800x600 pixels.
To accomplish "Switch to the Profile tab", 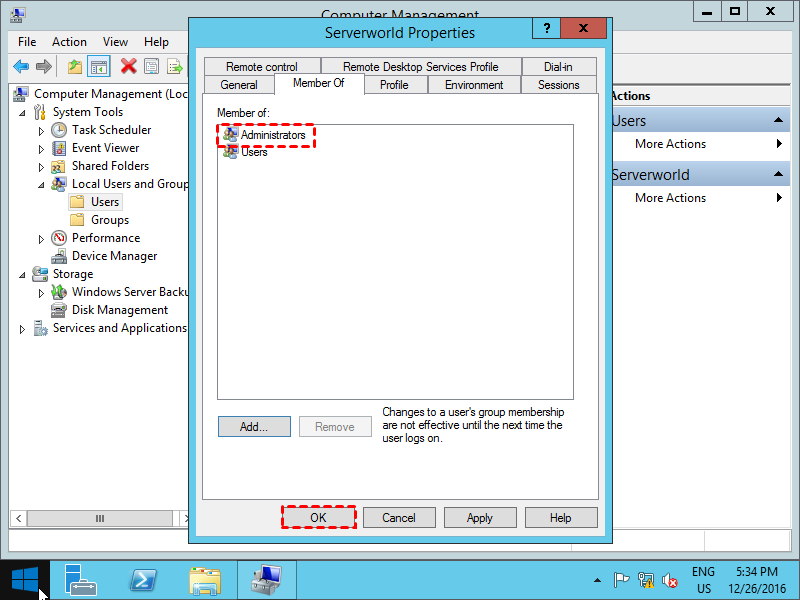I will pyautogui.click(x=394, y=85).
